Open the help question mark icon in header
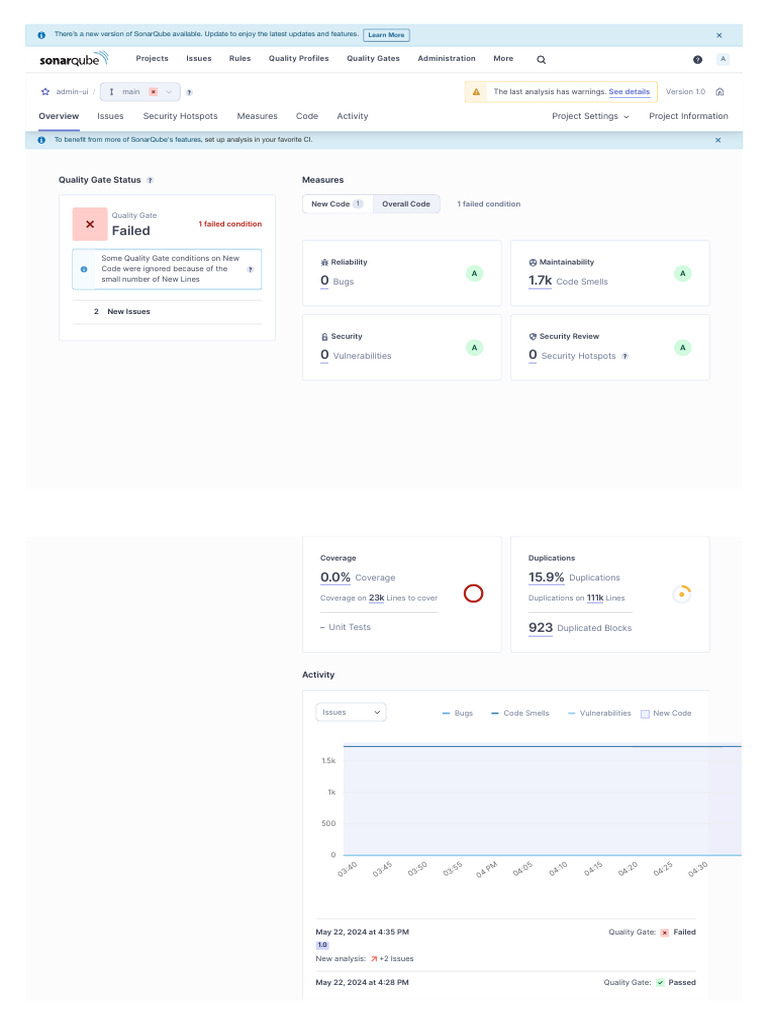The height and width of the screenshot is (1024, 768). [x=697, y=59]
